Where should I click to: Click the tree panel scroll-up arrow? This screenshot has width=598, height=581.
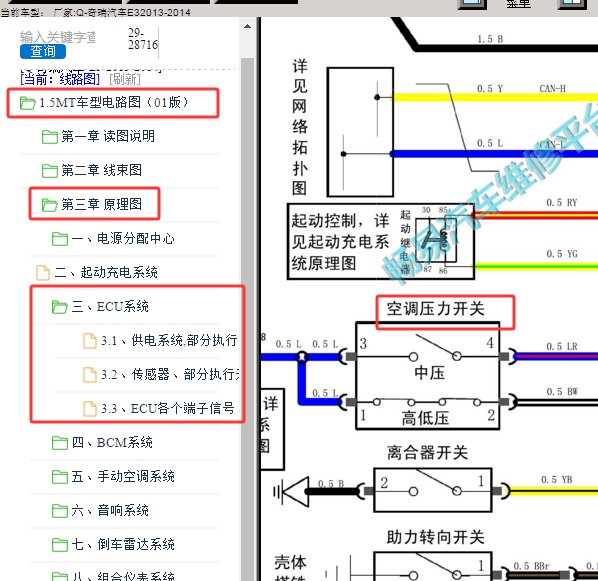(x=248, y=26)
